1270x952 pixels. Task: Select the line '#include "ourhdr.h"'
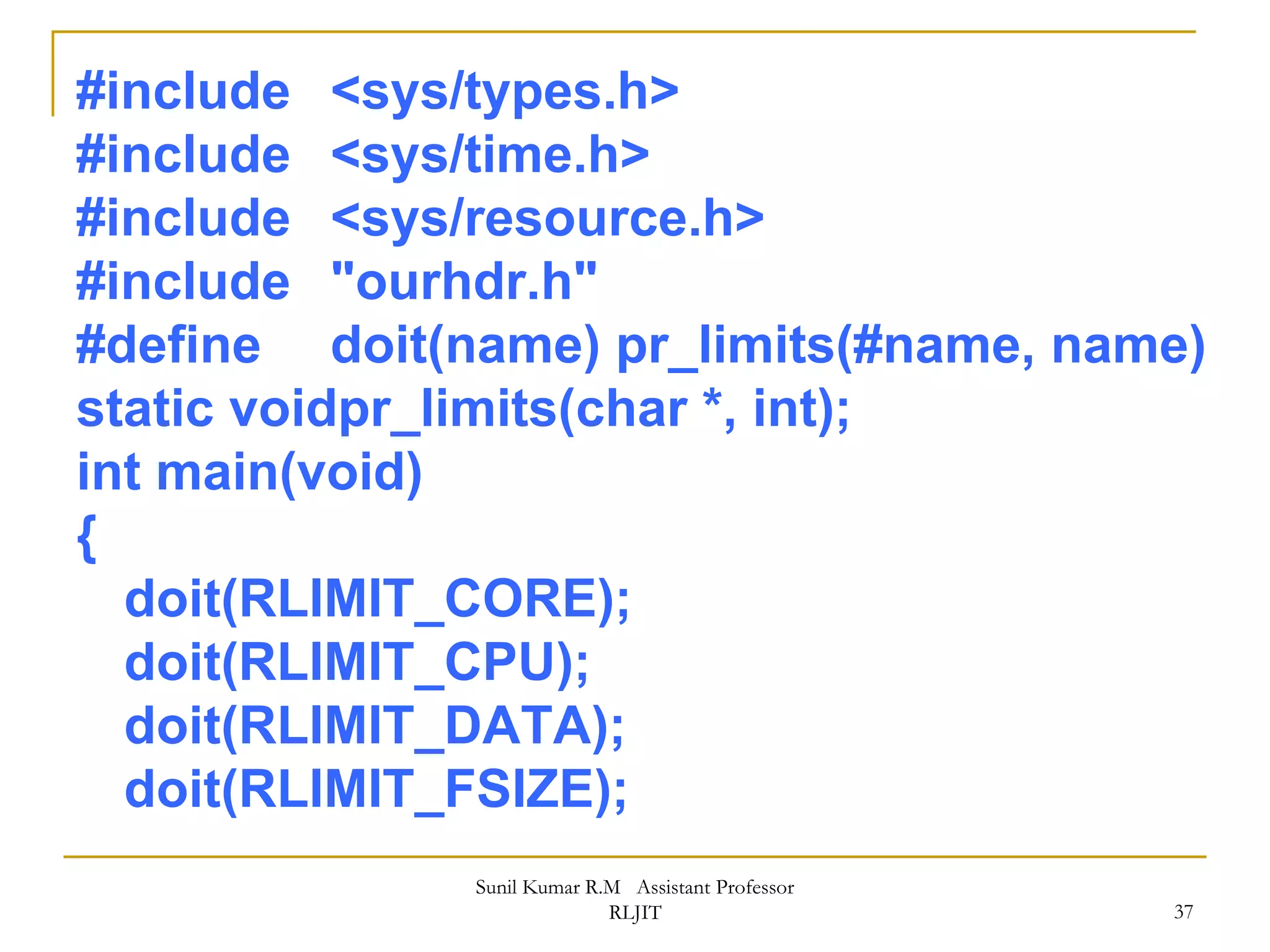click(337, 282)
